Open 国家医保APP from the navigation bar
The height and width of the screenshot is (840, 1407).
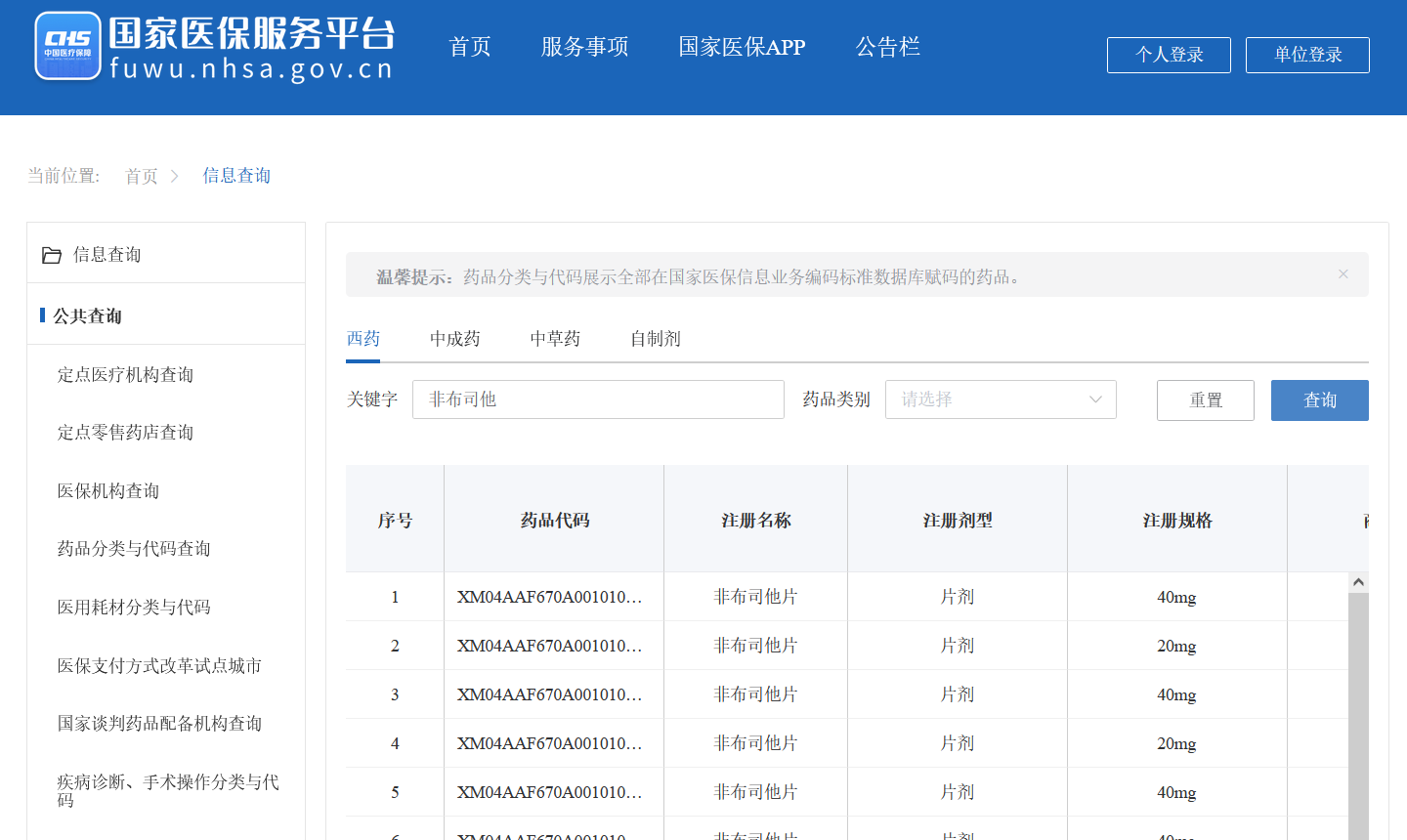coord(742,47)
